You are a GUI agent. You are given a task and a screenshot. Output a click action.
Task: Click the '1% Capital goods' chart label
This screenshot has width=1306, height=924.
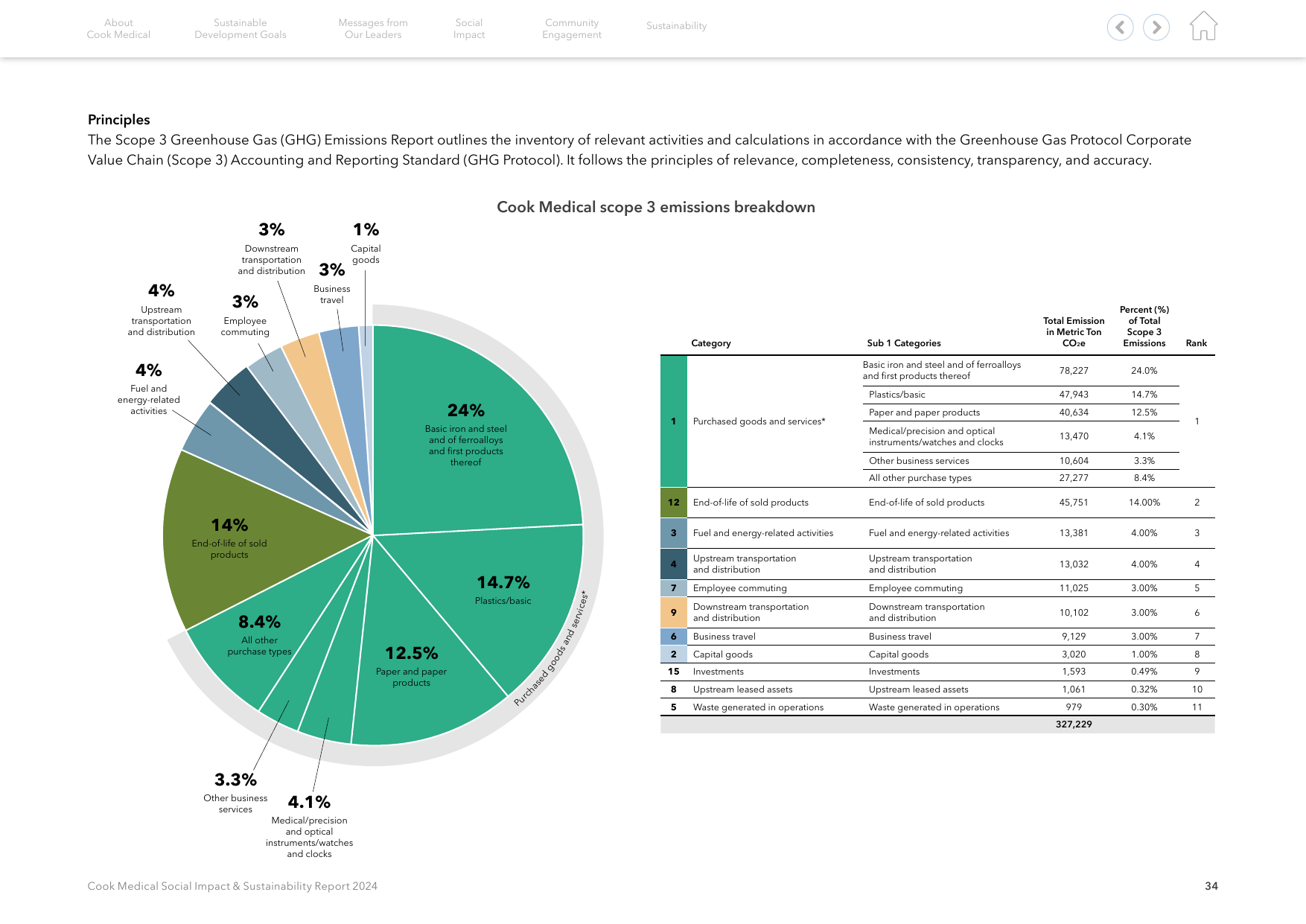click(366, 243)
